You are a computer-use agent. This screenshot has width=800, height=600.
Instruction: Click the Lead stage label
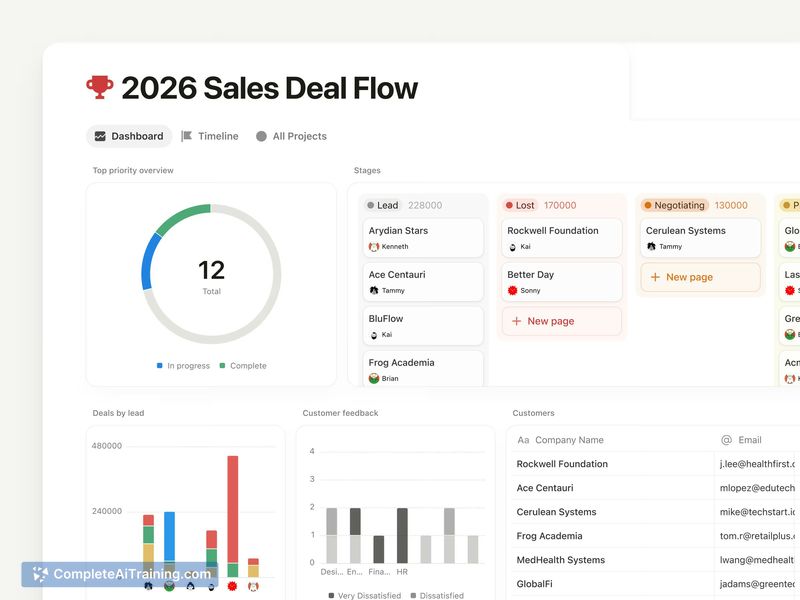point(383,205)
